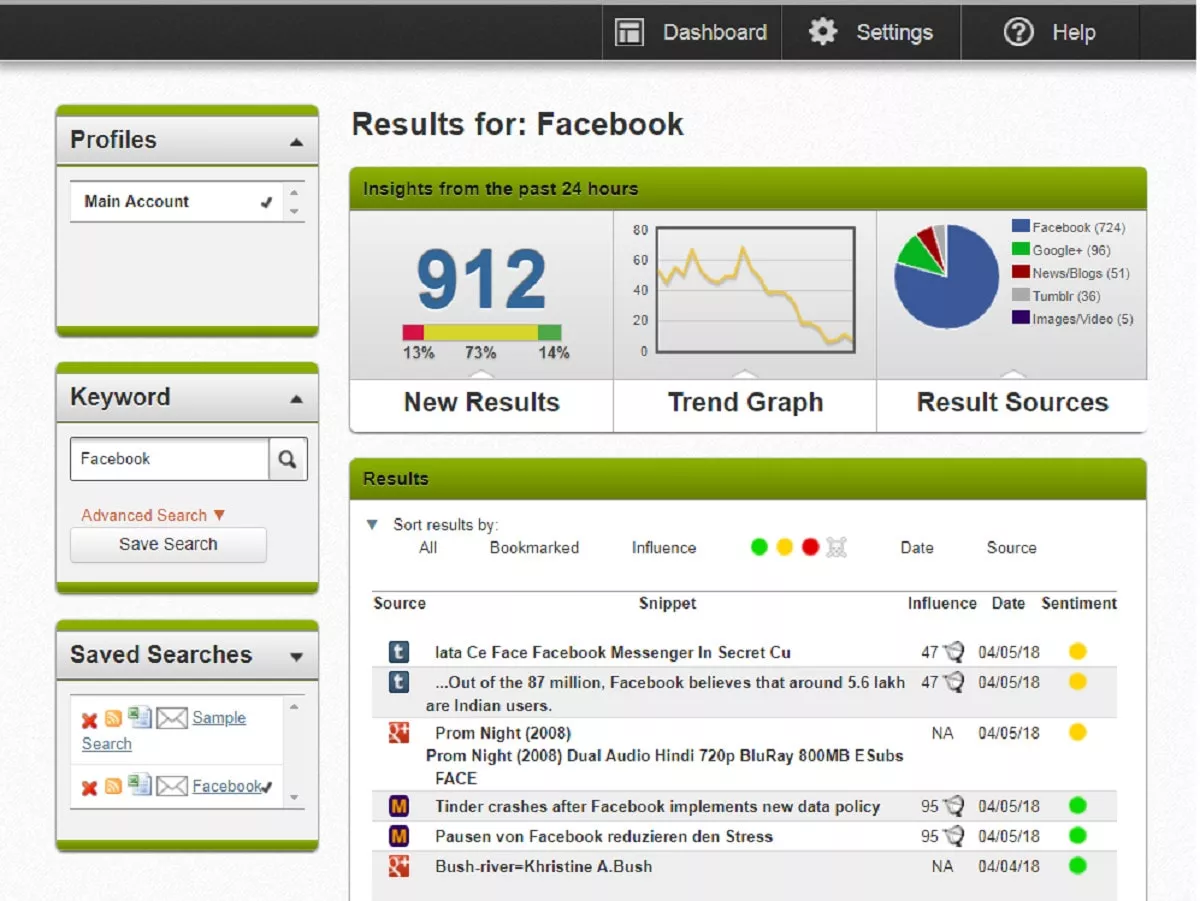Delete the Facebook saved search via red X
This screenshot has width=1200, height=901.
click(x=88, y=785)
